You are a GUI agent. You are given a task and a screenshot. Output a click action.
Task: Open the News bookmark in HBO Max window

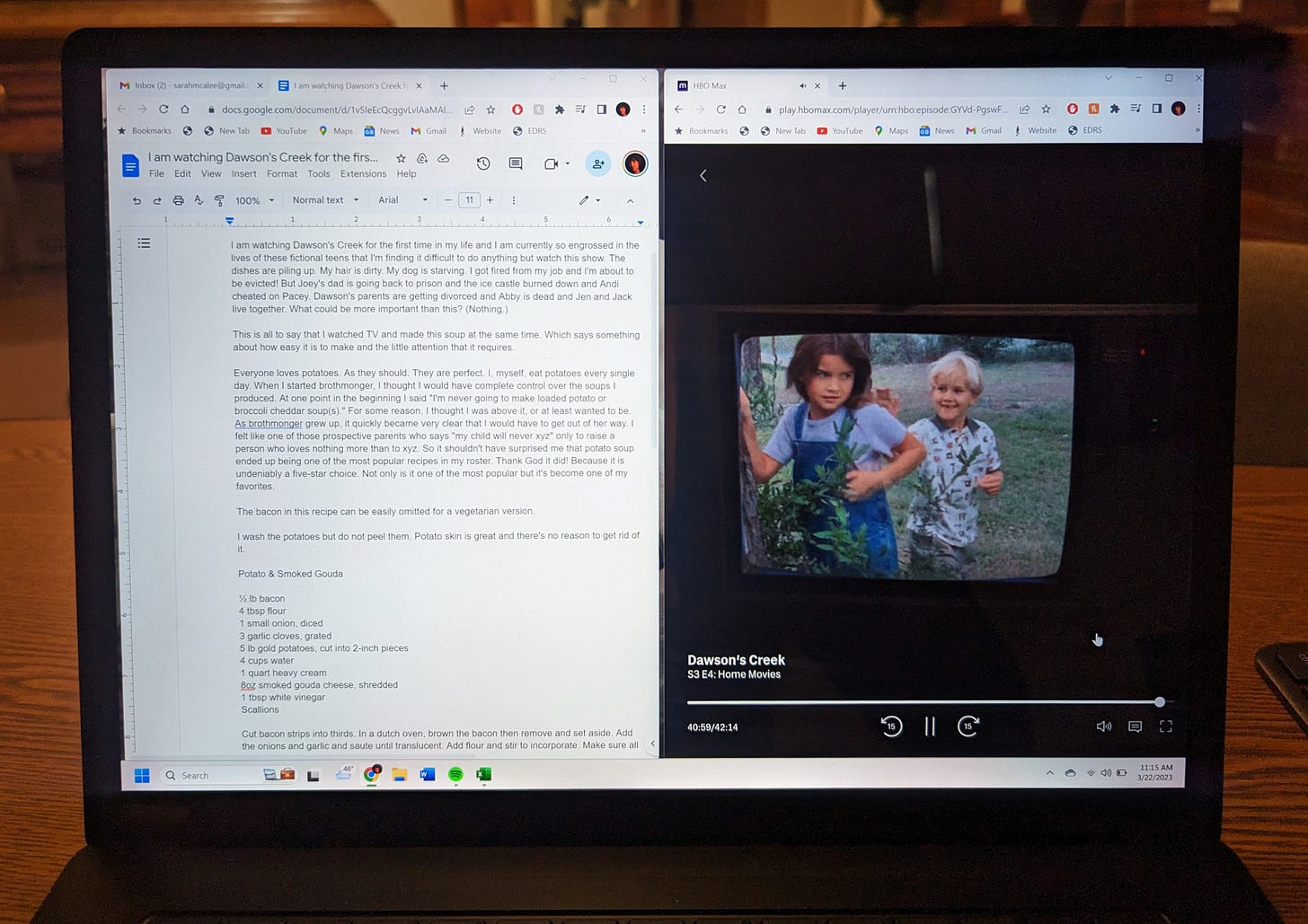(x=936, y=130)
